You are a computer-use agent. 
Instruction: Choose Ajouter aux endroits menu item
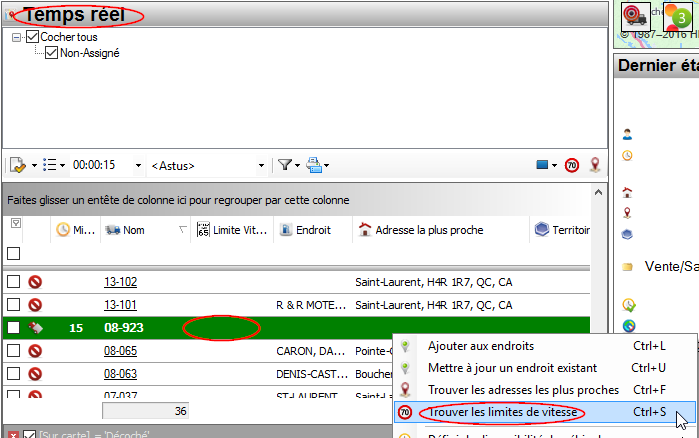(x=476, y=346)
